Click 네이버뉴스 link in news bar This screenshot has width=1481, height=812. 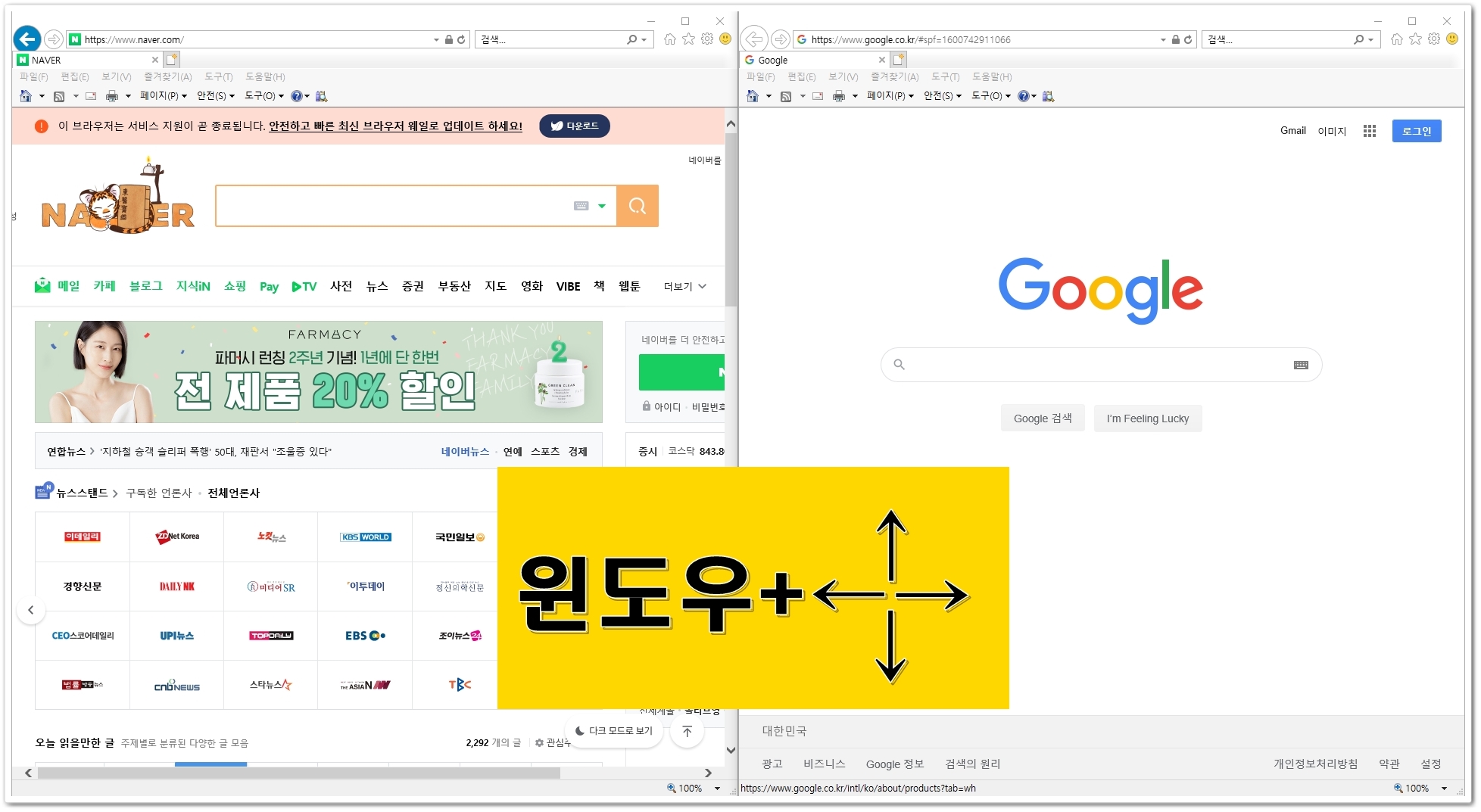465,452
